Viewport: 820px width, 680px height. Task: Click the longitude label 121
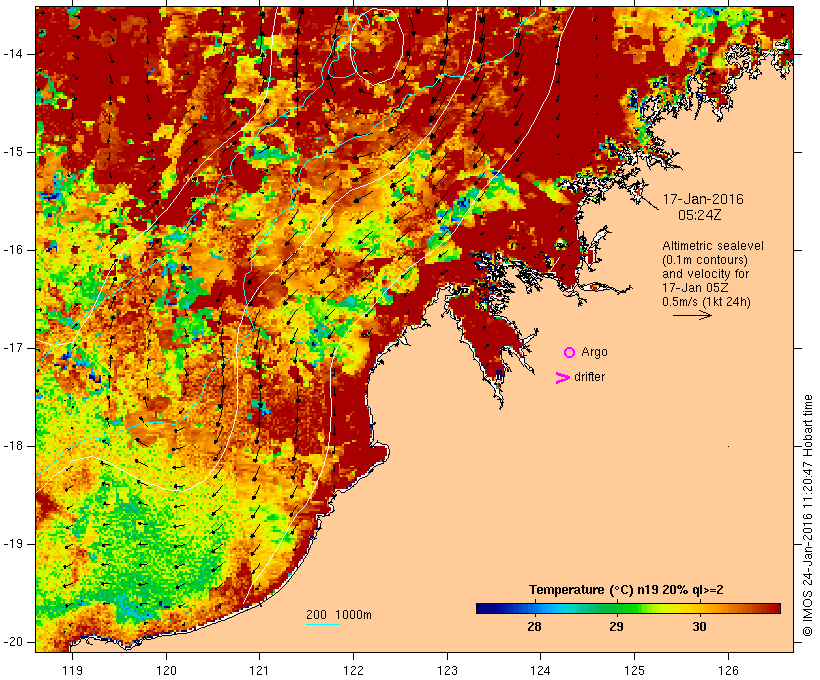(259, 670)
